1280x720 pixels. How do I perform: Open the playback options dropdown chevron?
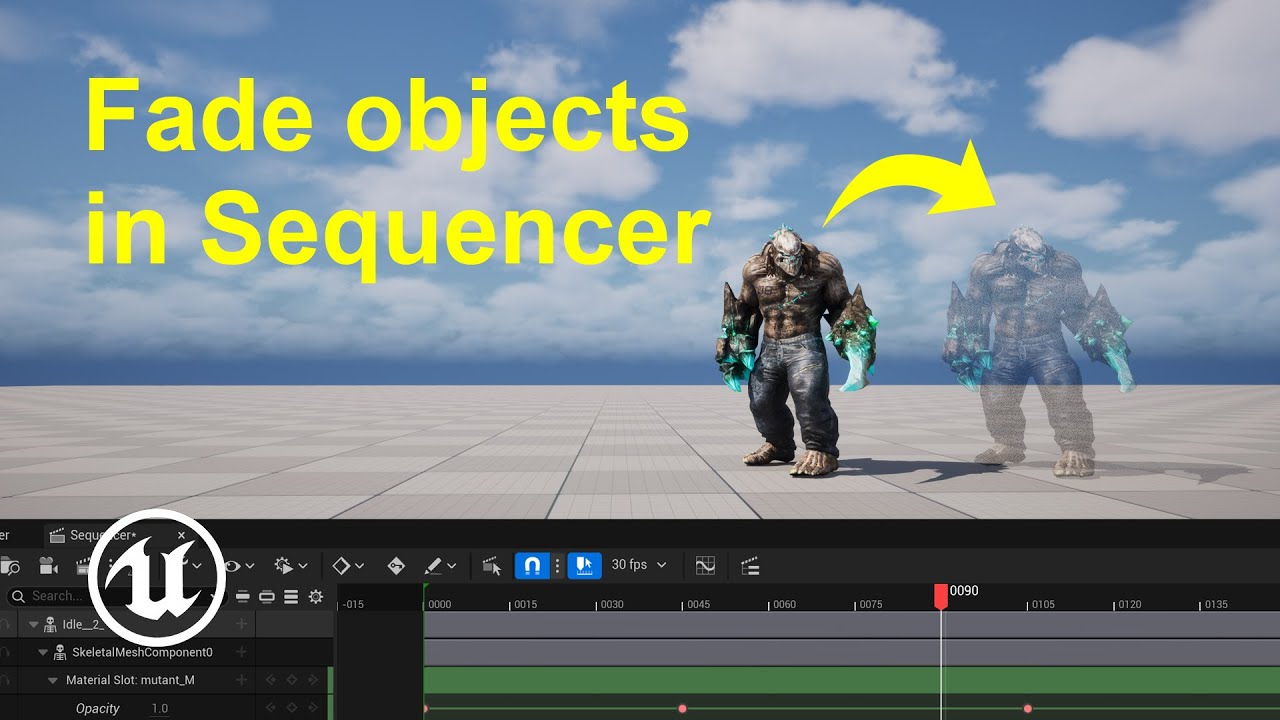pos(302,566)
